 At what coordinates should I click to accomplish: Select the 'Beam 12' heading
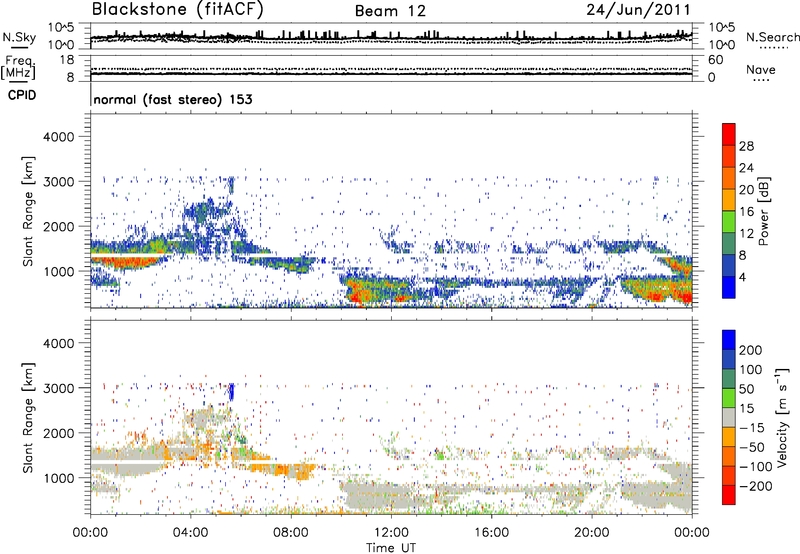click(x=390, y=11)
